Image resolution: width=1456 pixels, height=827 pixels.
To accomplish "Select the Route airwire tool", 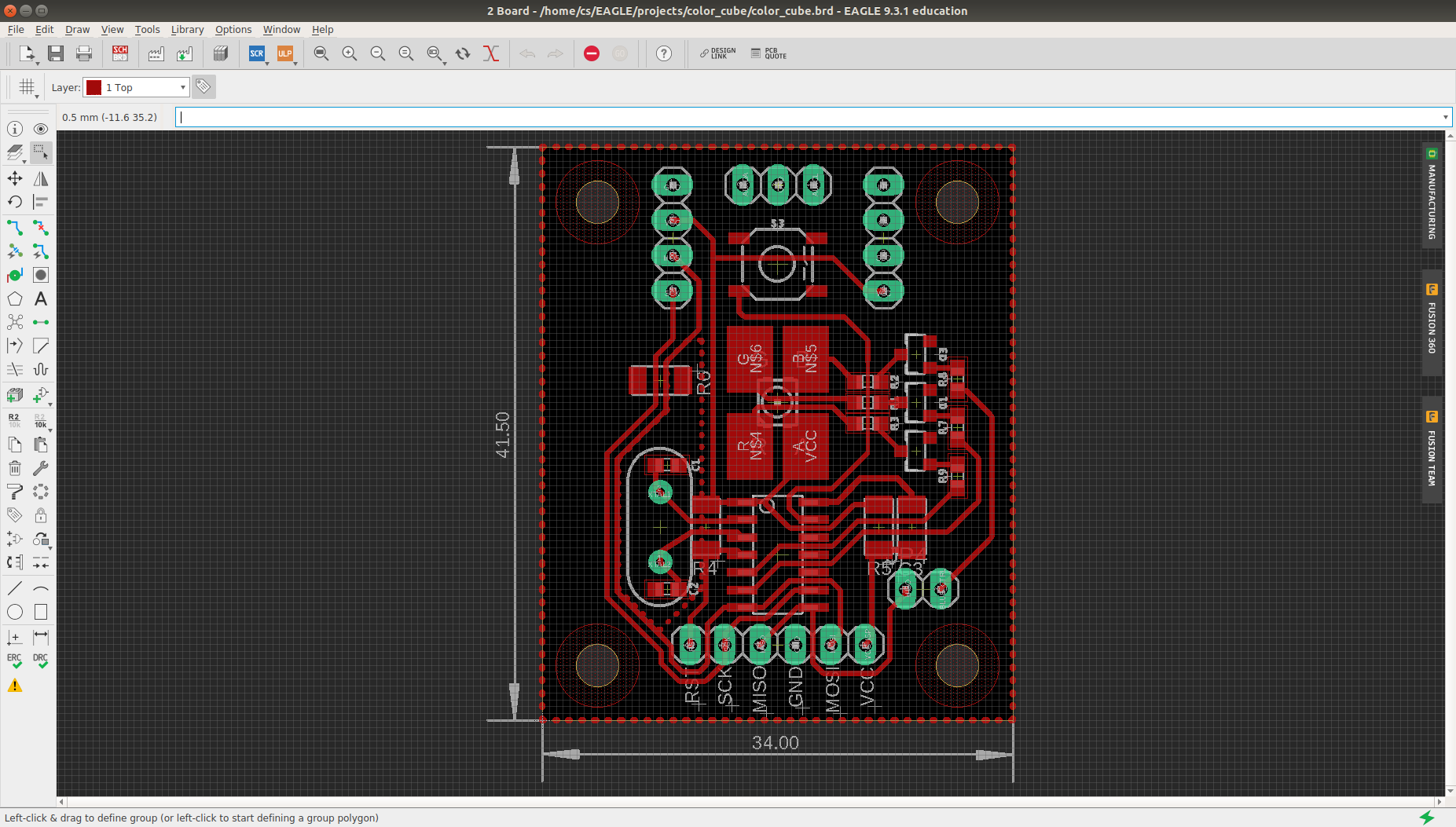I will [x=15, y=228].
